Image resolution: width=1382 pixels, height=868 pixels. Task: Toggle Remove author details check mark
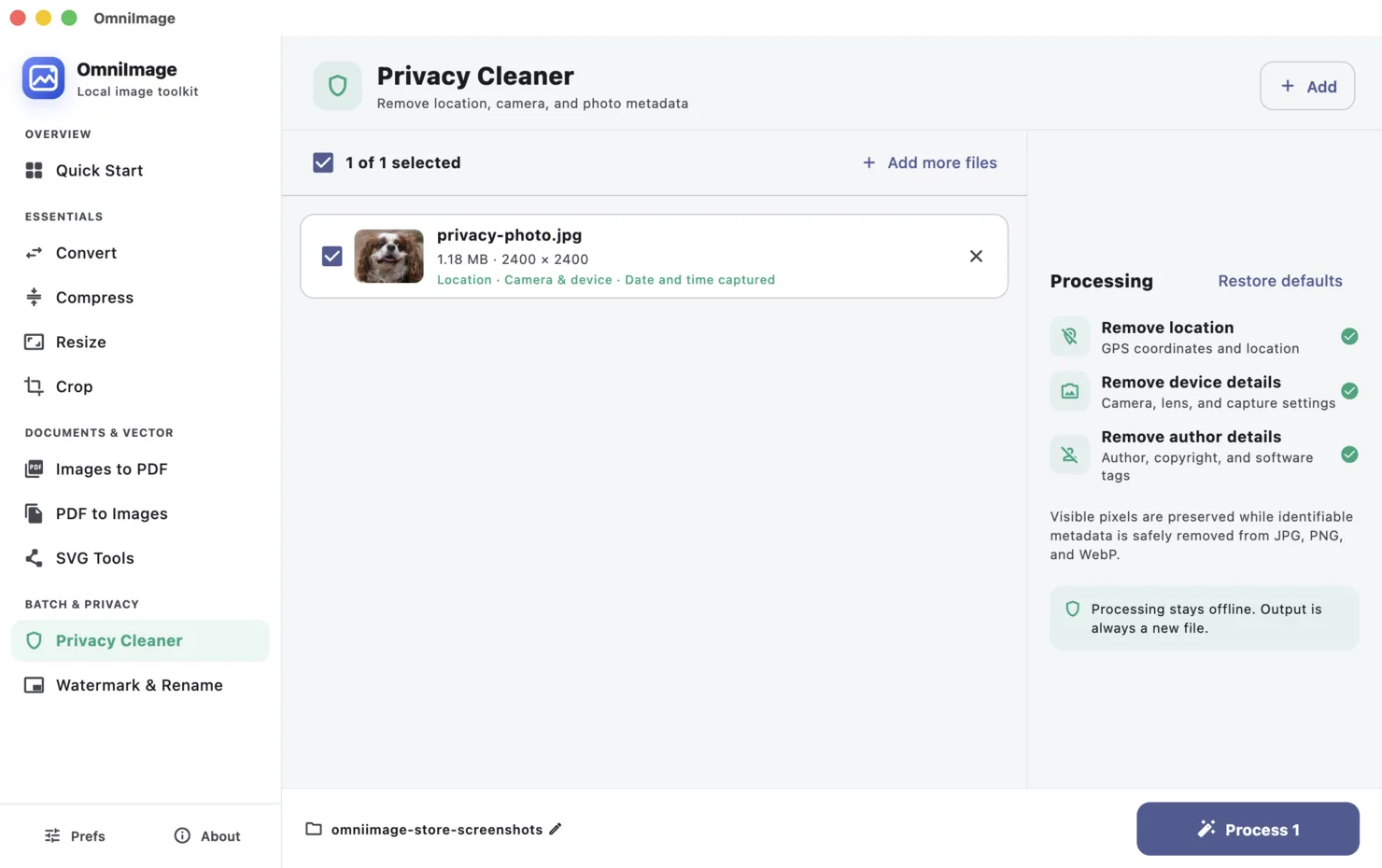pos(1349,455)
